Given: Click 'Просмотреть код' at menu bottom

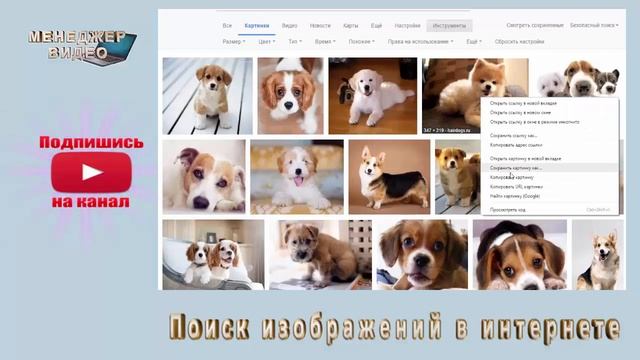Looking at the screenshot, I should click(x=549, y=210).
